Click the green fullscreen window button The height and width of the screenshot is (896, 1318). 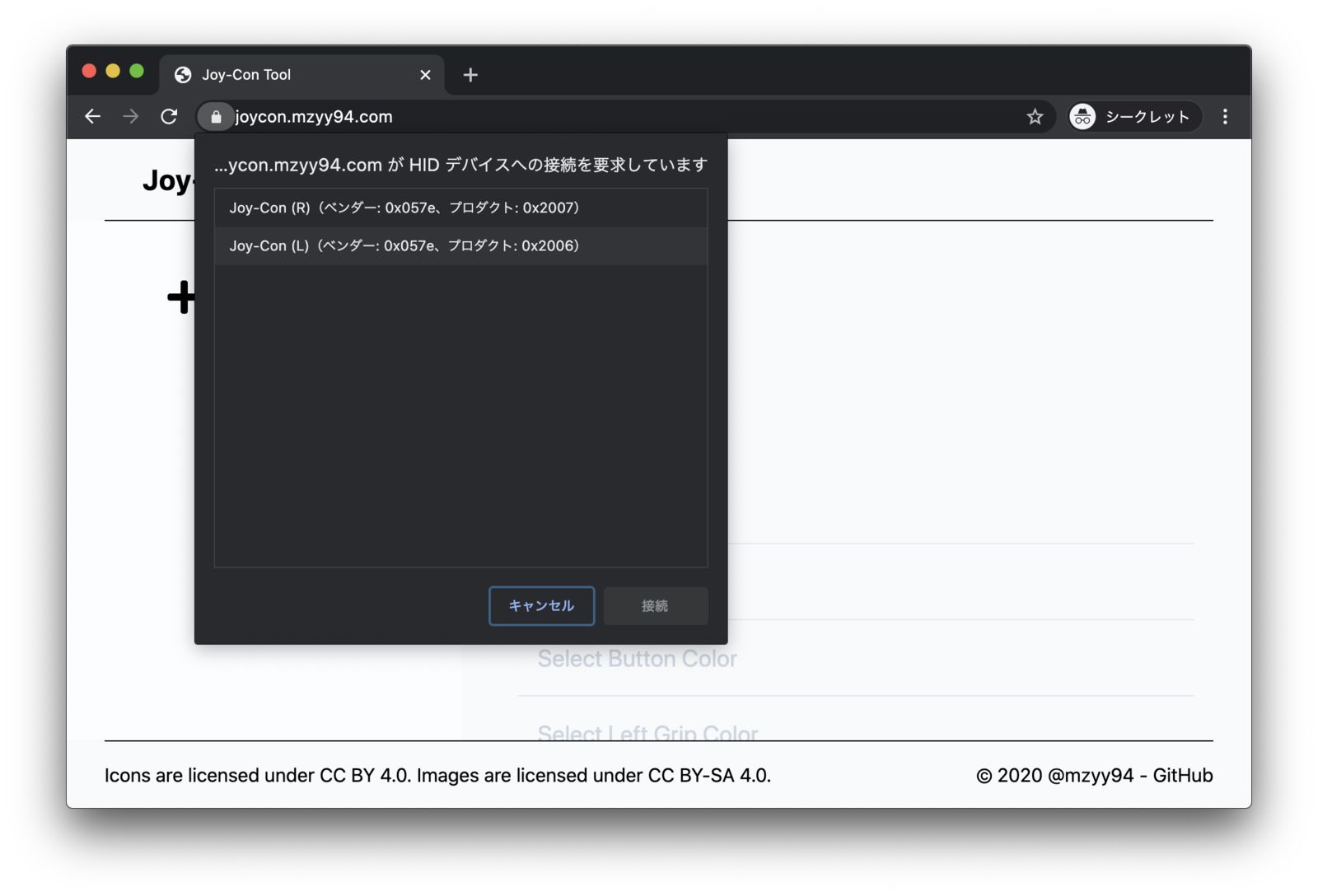tap(137, 71)
